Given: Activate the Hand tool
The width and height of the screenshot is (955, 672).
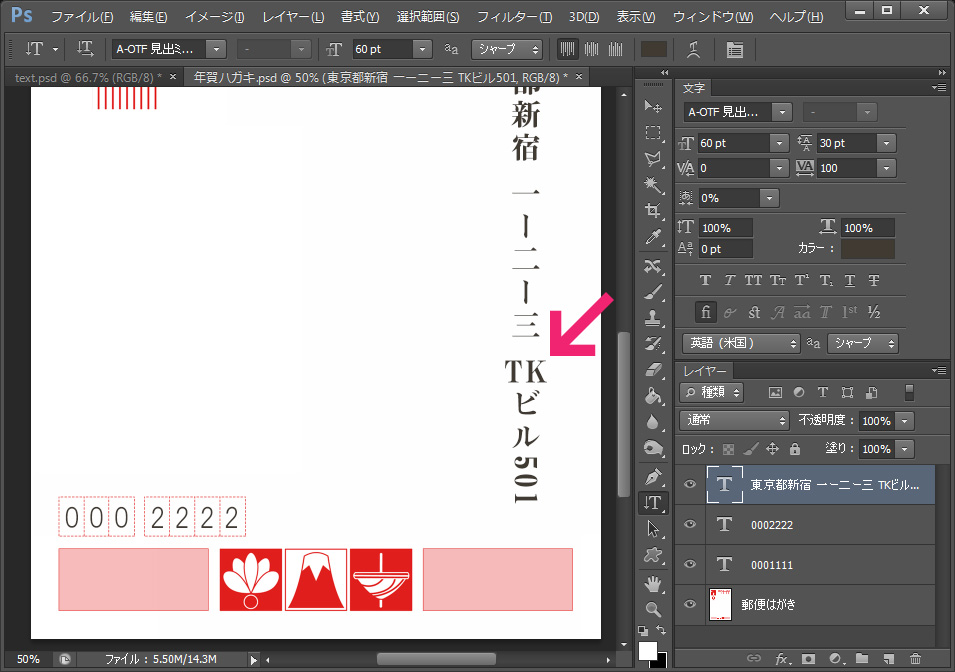Looking at the screenshot, I should click(x=653, y=582).
